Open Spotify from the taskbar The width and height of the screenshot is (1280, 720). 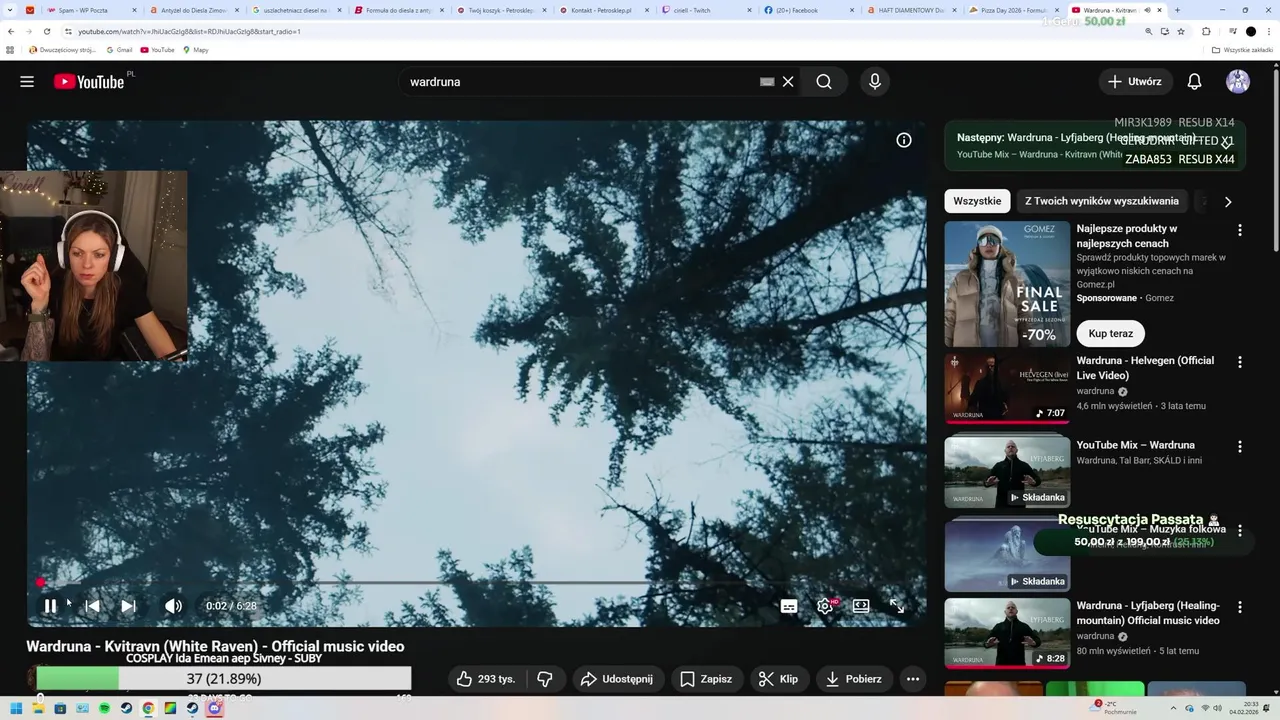pos(104,708)
